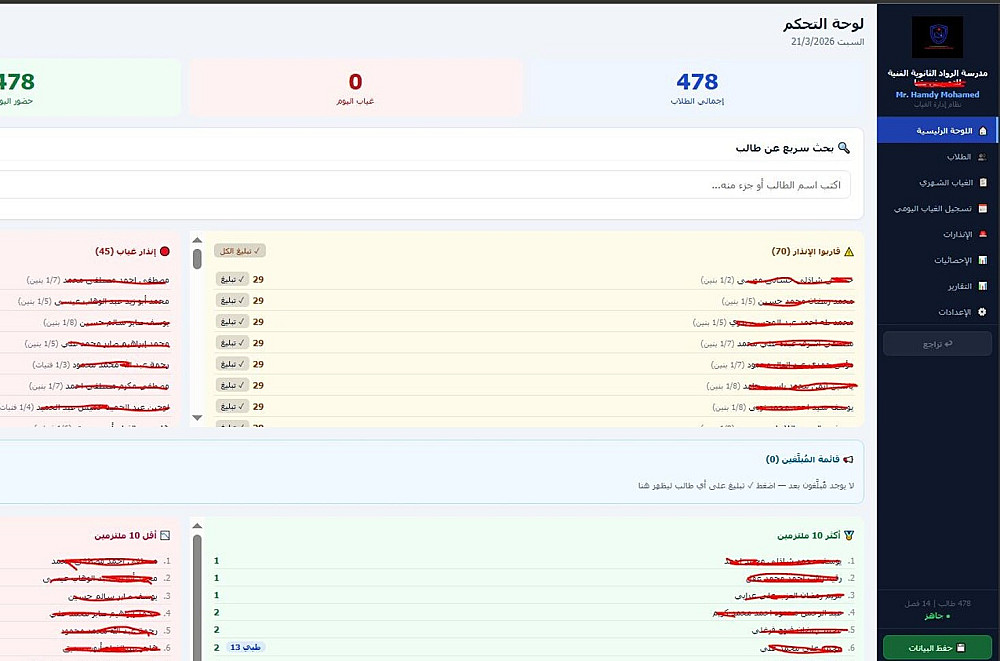Toggle تبليغ check on the third student row
1000x661 pixels.
pos(232,322)
